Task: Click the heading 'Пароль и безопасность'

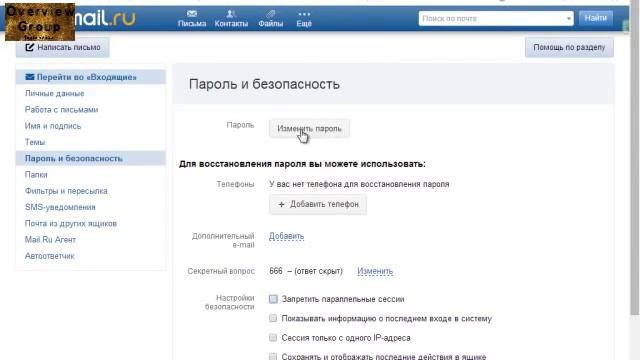Action: point(264,84)
